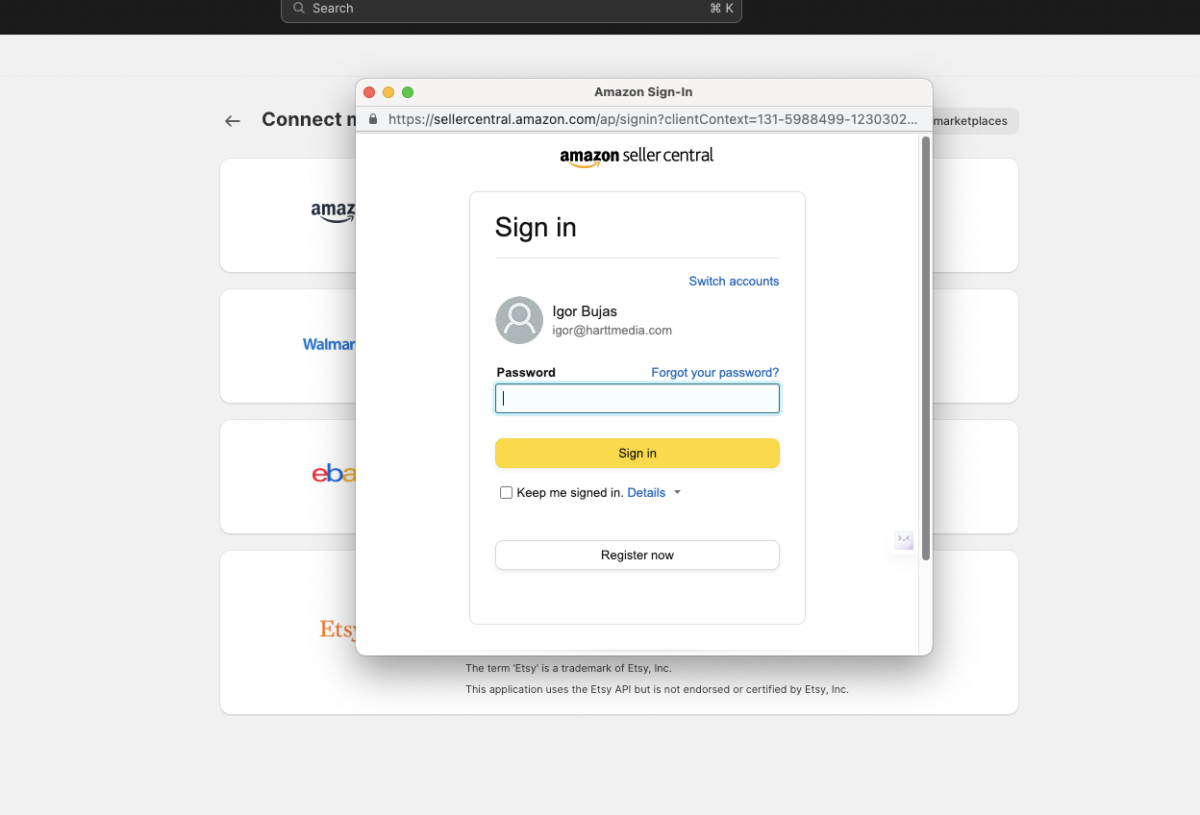The height and width of the screenshot is (815, 1200).
Task: Open the Details link
Action: (x=646, y=493)
